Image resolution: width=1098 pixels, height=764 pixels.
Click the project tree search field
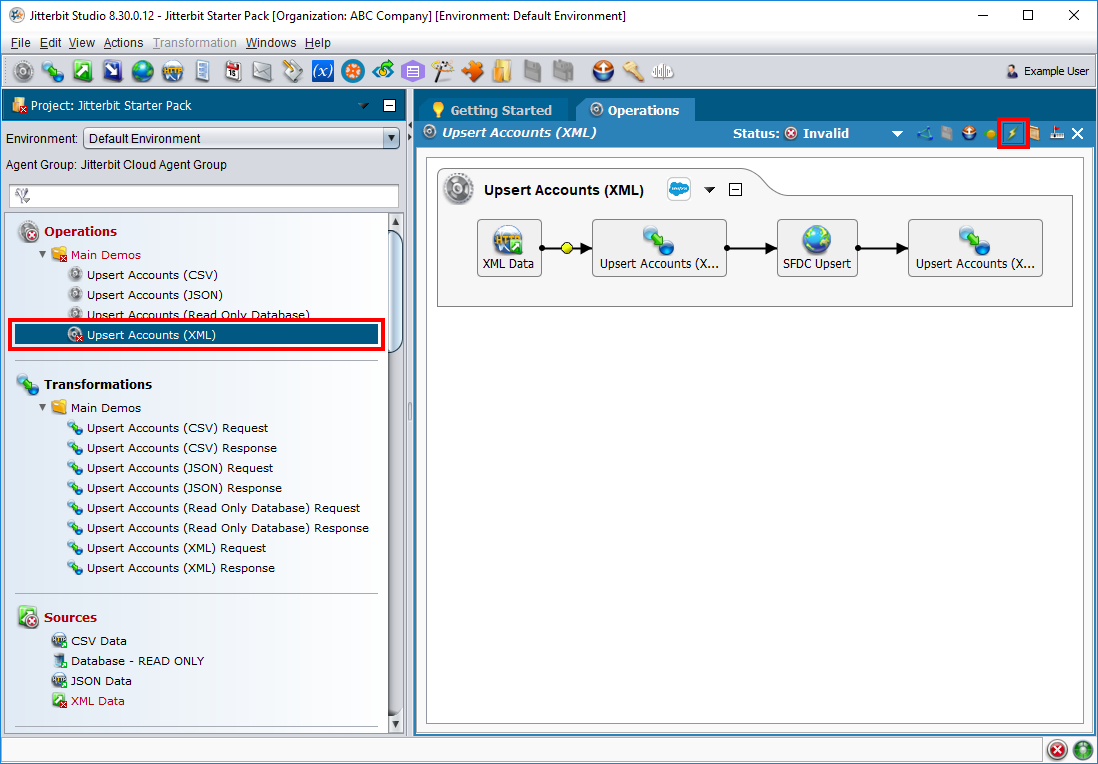coord(204,196)
